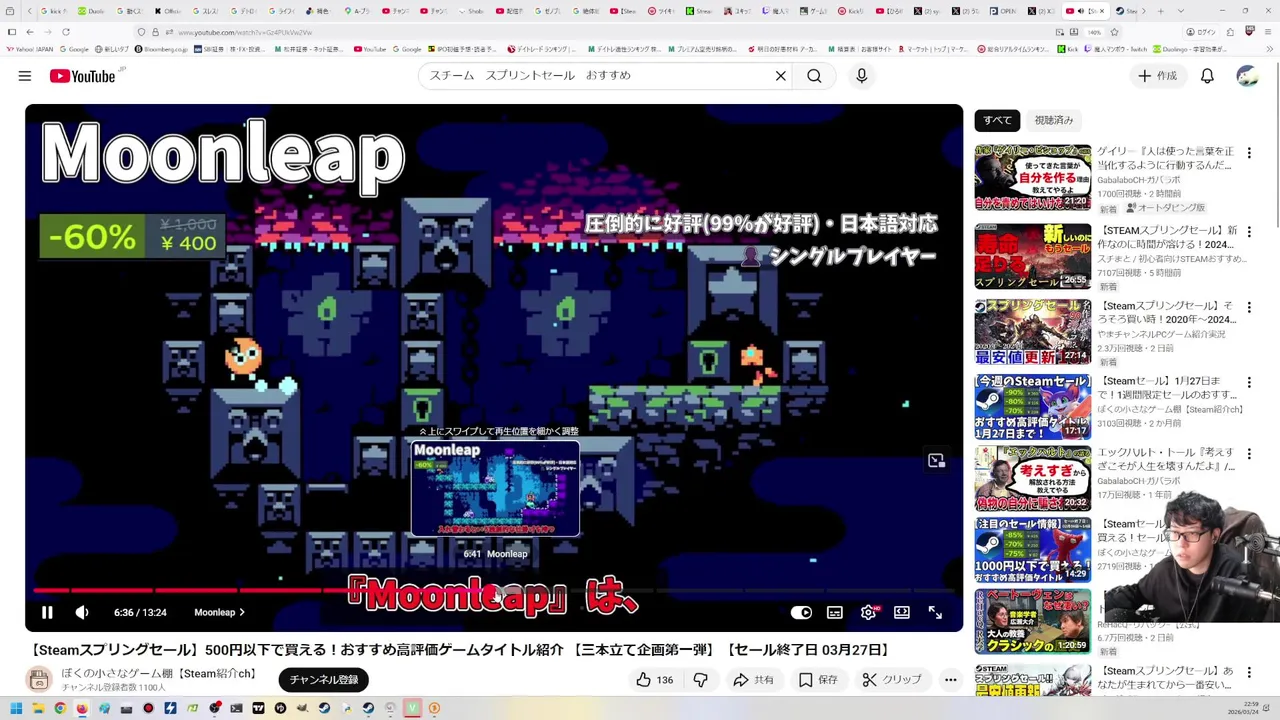
Task: Open the 20:32 エックハルト・トール video thumbnail
Action: [1033, 478]
